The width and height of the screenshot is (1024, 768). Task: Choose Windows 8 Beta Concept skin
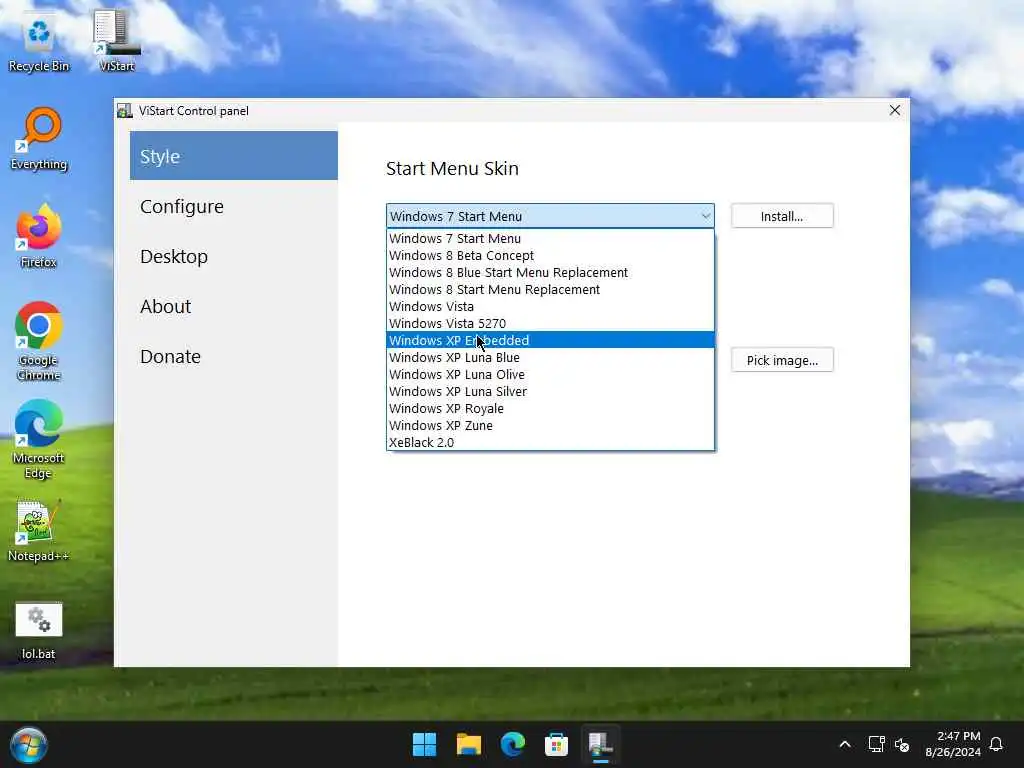[x=551, y=255]
